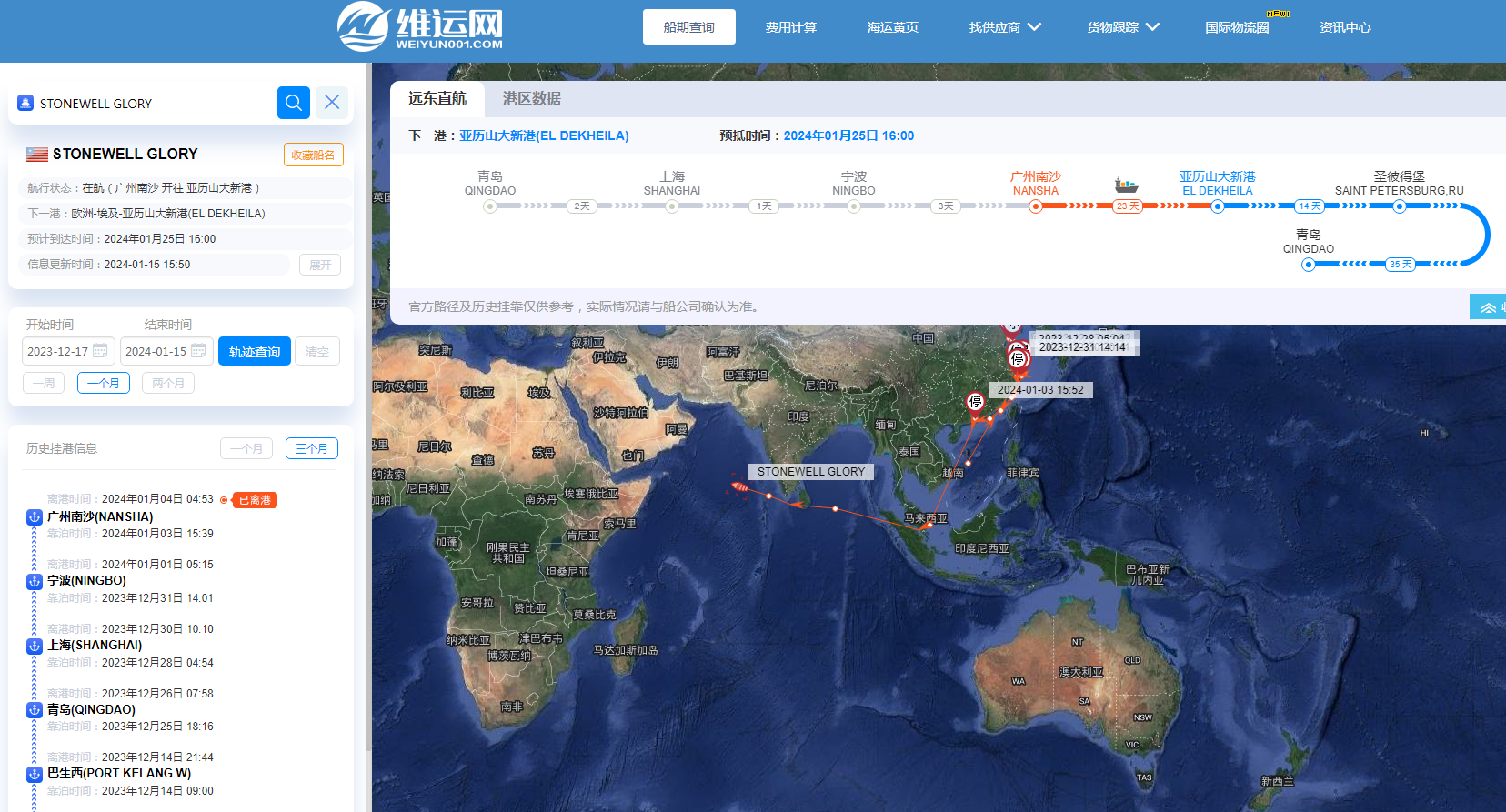
Task: Select the 一个月 track range option
Action: click(104, 383)
